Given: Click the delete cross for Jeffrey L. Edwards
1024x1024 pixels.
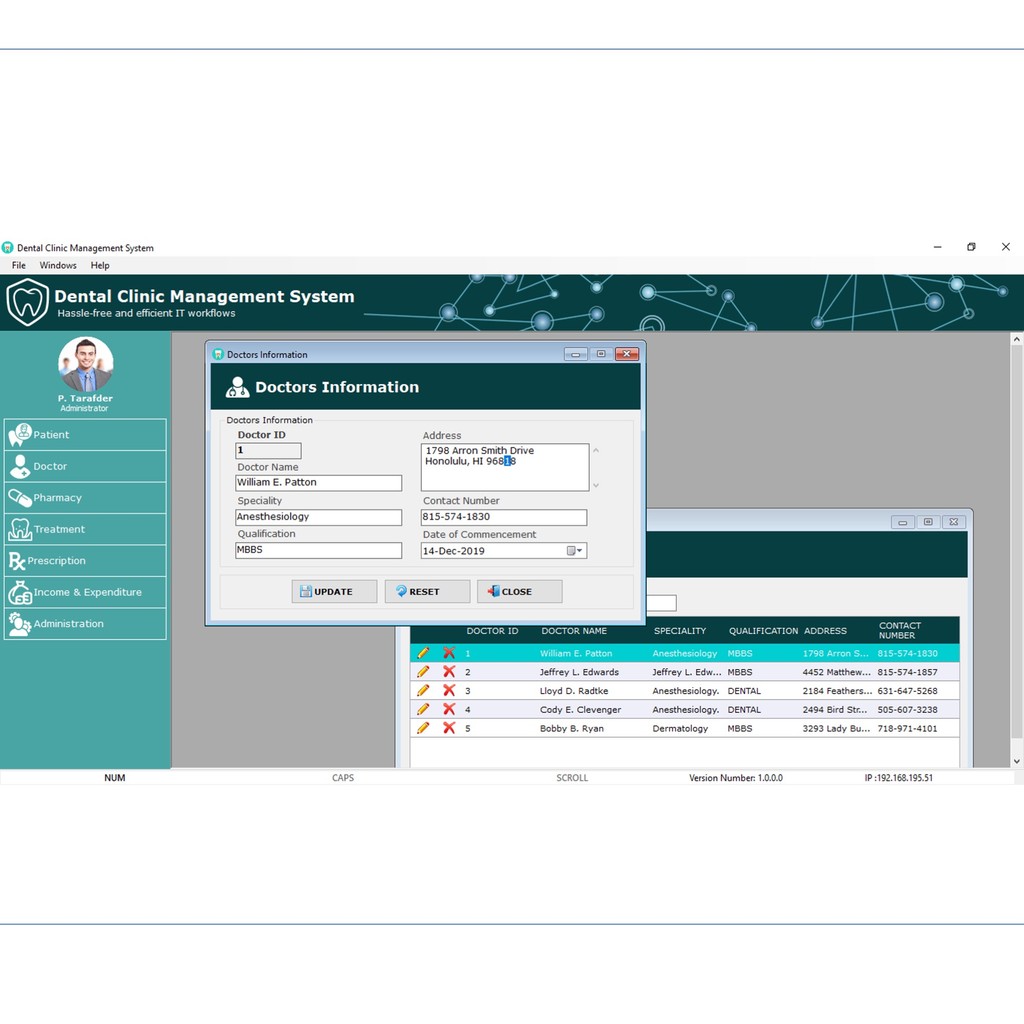Looking at the screenshot, I should coord(449,672).
